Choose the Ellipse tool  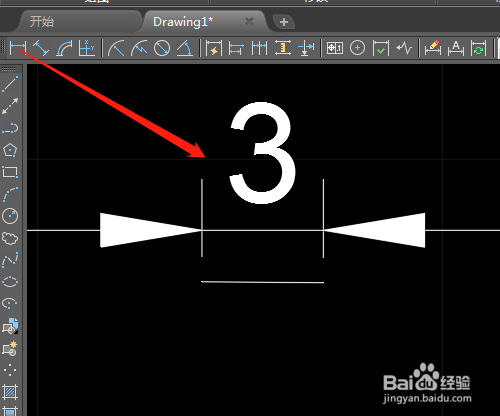click(x=10, y=282)
